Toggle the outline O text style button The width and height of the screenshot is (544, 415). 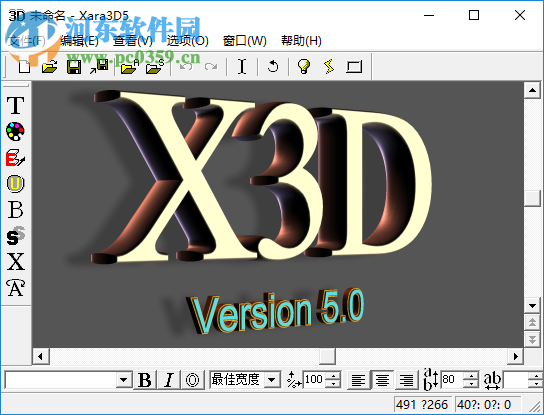point(192,380)
